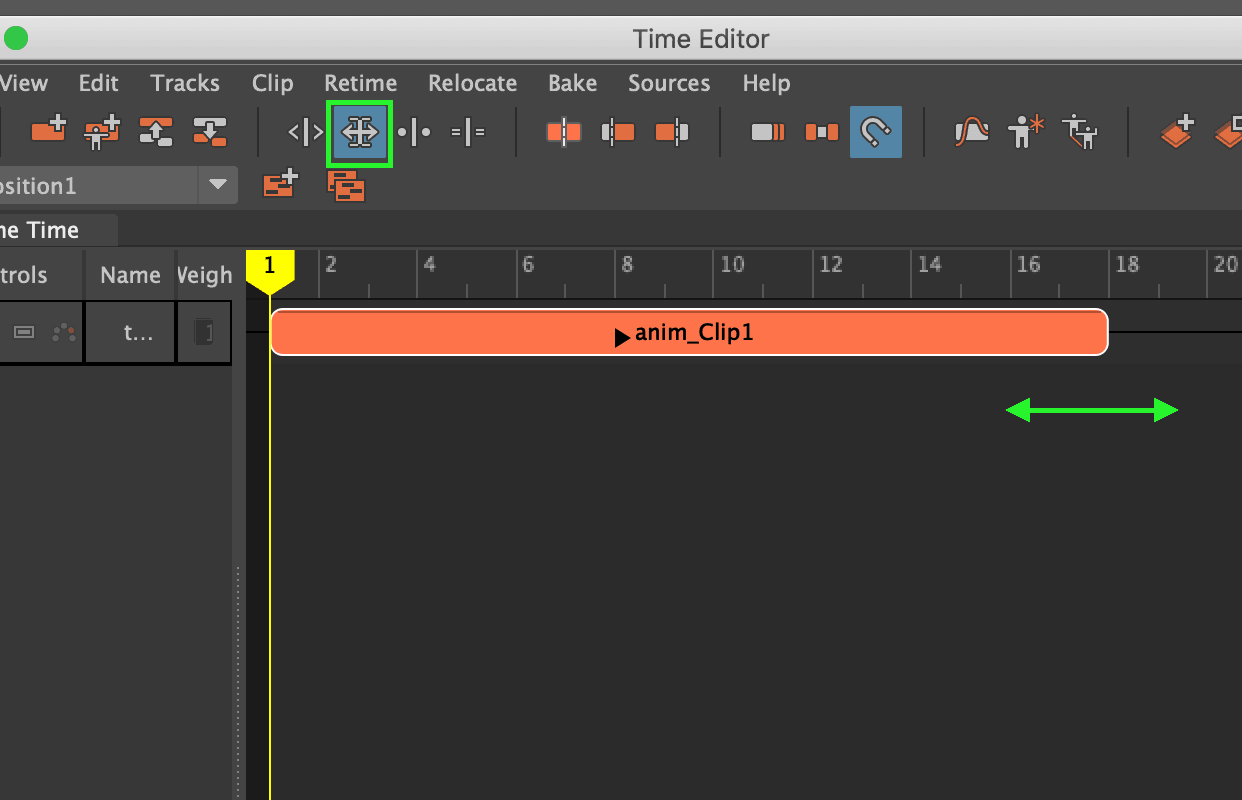Open the Retime menu
Viewport: 1242px width, 800px height.
pos(360,83)
